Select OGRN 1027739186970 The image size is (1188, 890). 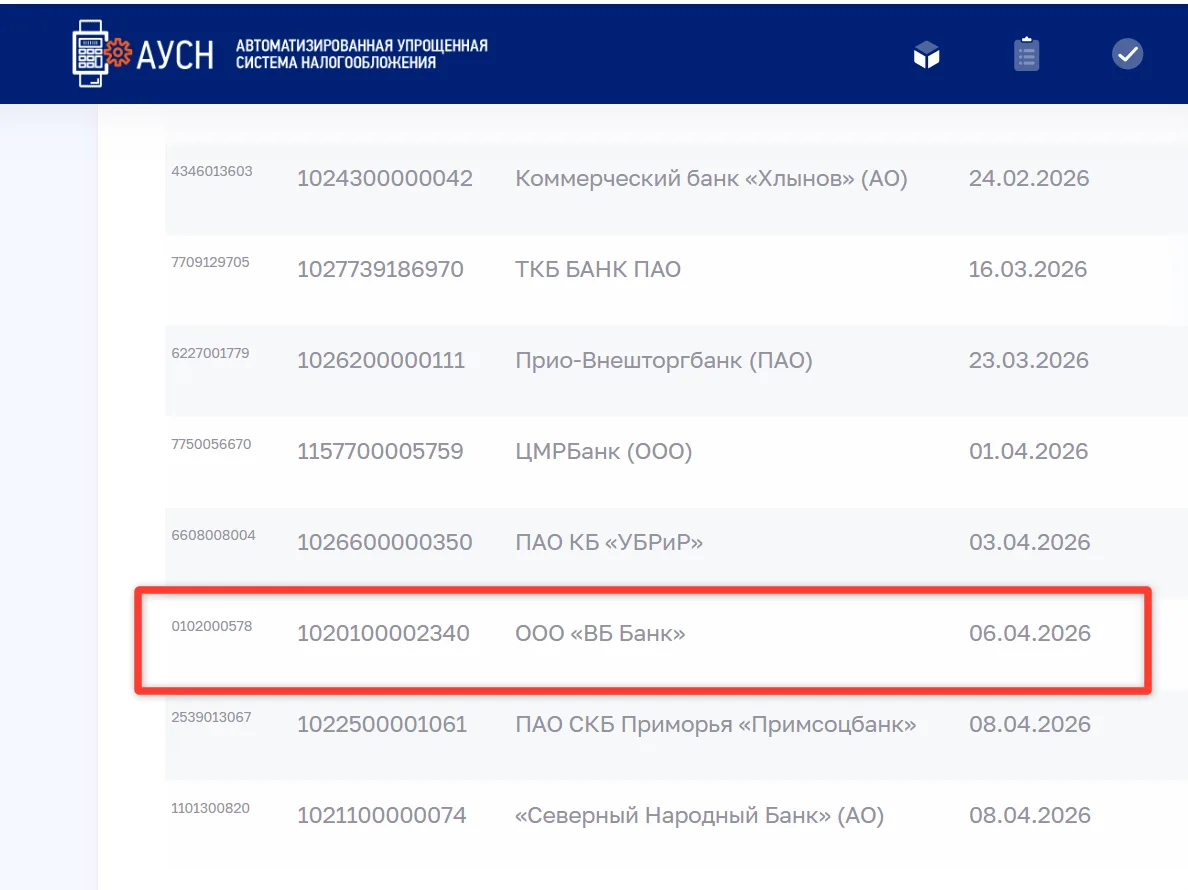380,269
